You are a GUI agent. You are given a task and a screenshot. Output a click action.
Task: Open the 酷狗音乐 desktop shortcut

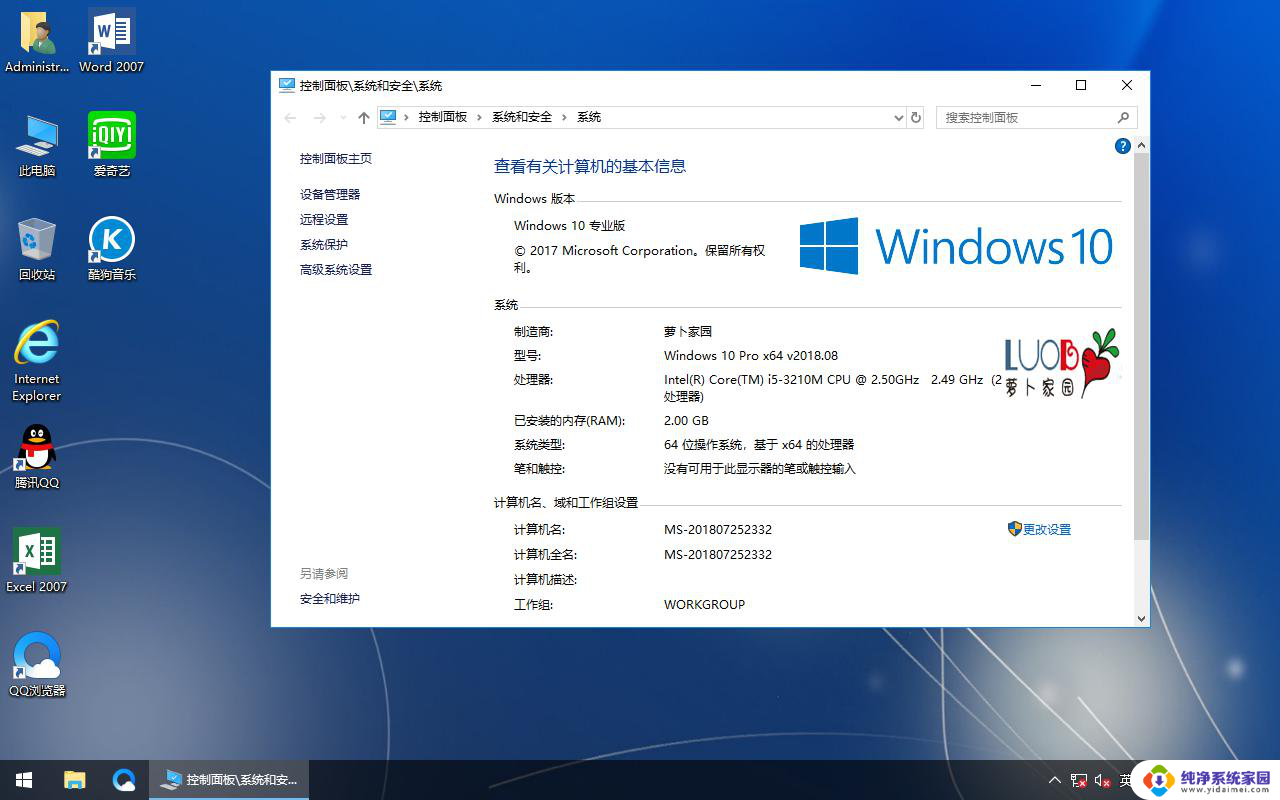(111, 250)
